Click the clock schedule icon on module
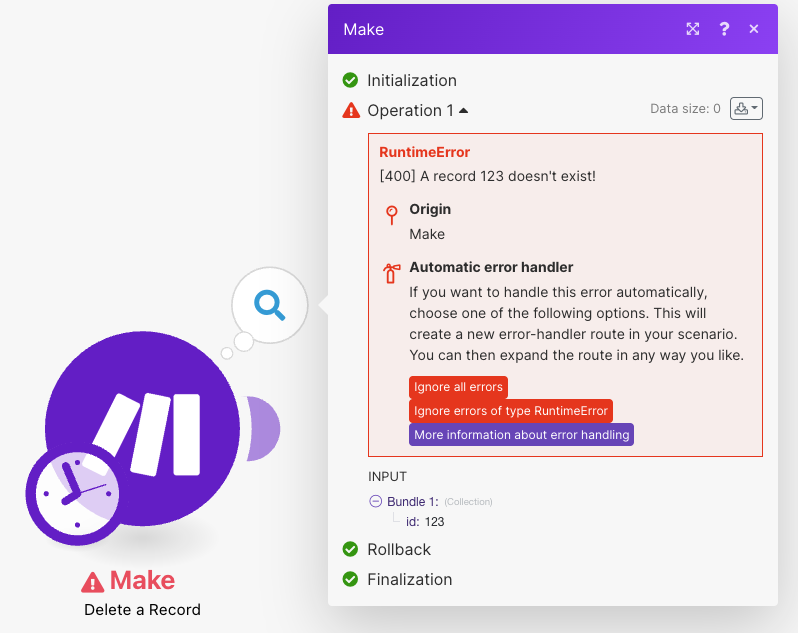This screenshot has width=798, height=633. [x=76, y=493]
